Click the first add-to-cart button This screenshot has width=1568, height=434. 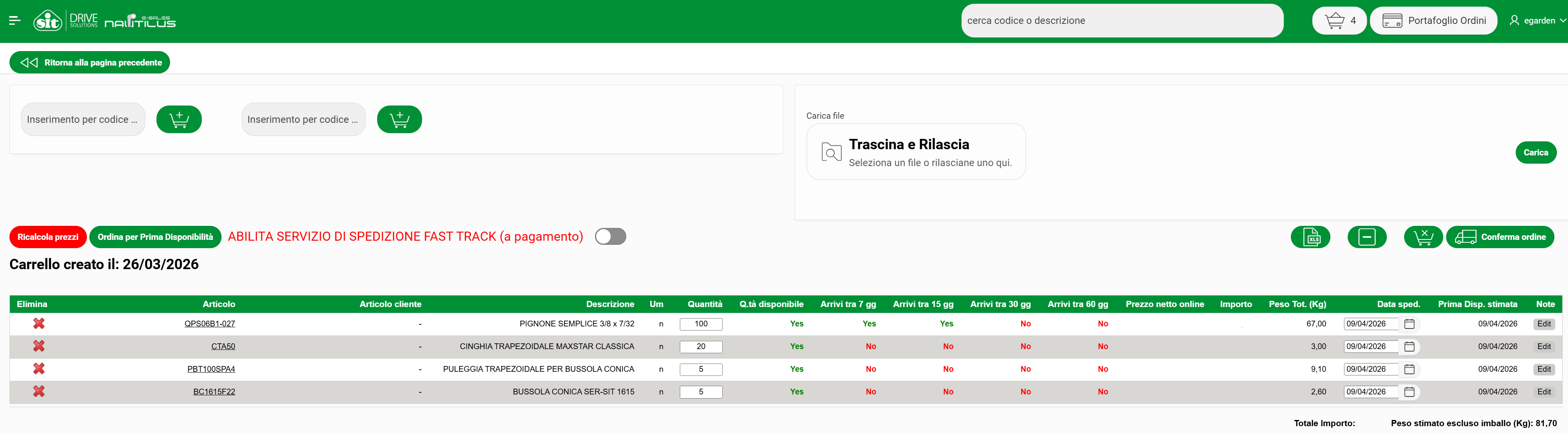[x=179, y=120]
